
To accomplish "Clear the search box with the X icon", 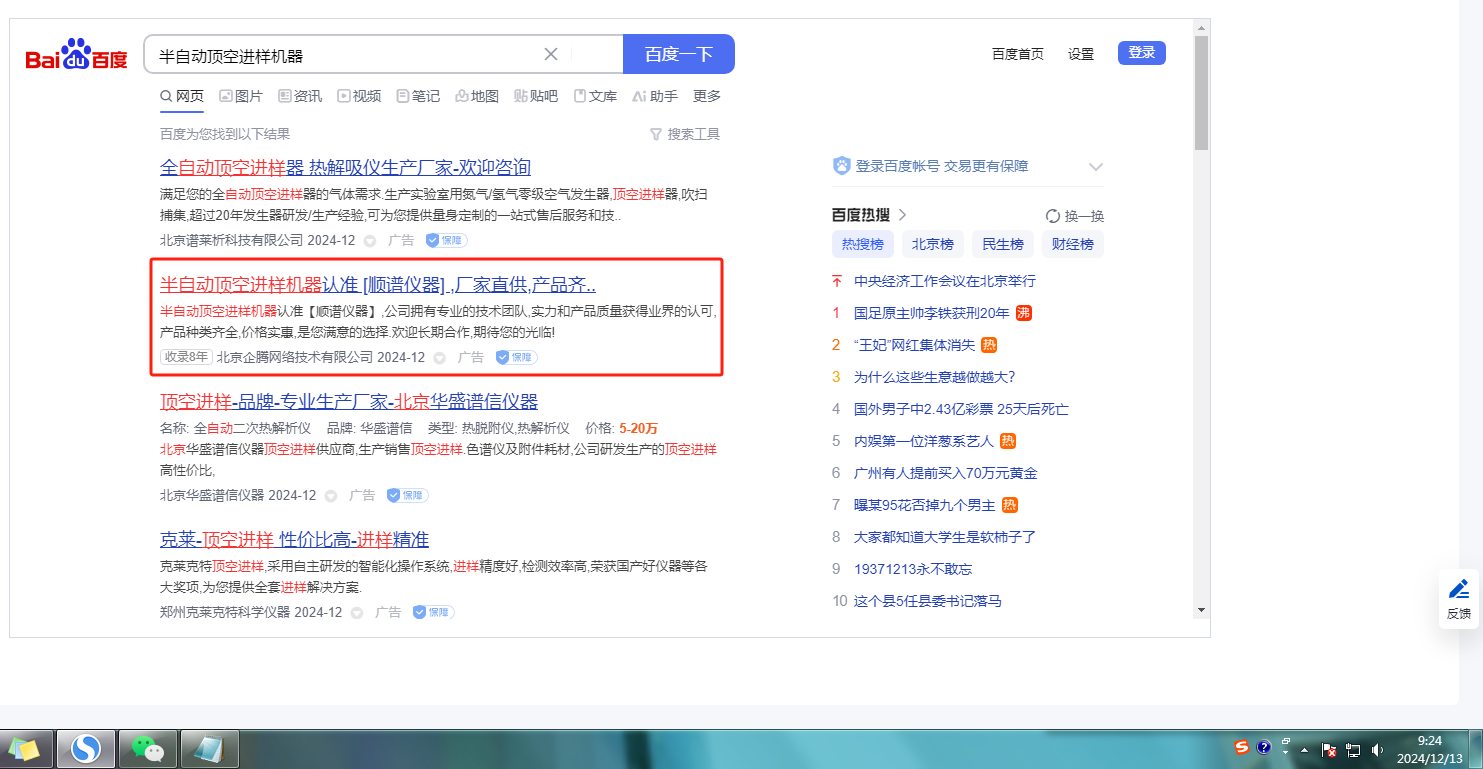I will [551, 54].
